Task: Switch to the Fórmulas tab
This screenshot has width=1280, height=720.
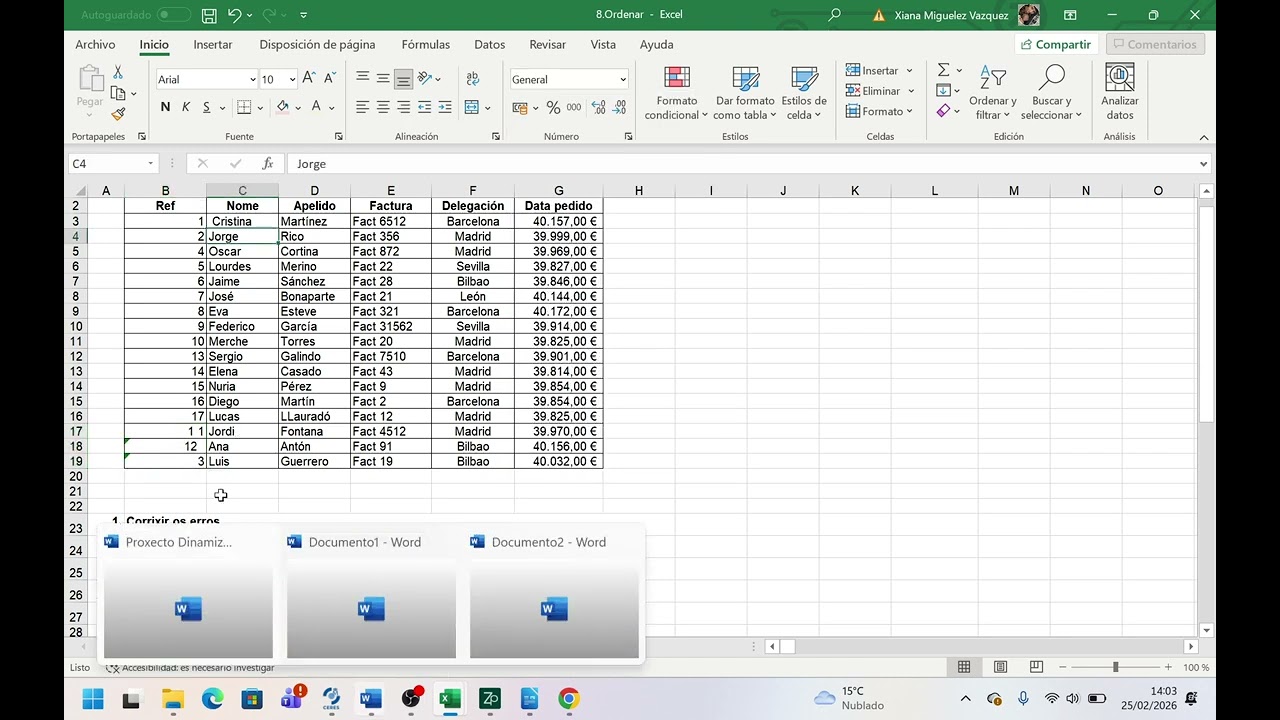Action: tap(428, 44)
